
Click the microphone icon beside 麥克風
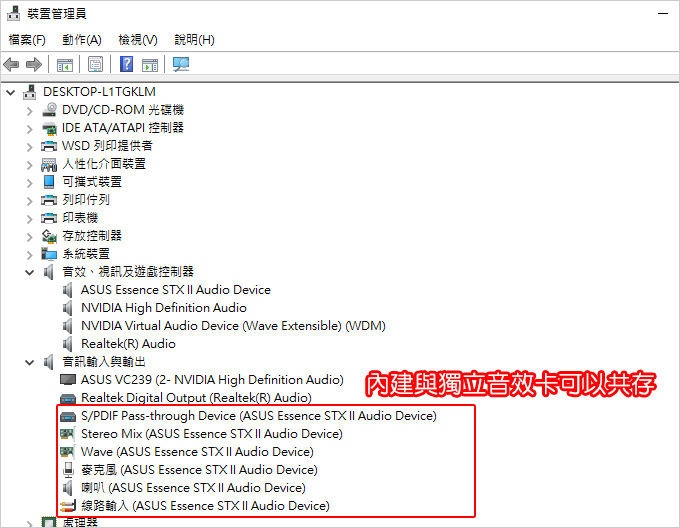(68, 470)
